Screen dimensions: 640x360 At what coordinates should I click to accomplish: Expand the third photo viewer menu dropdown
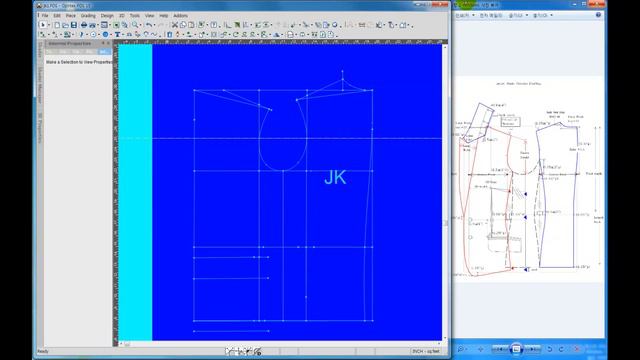tap(527, 15)
